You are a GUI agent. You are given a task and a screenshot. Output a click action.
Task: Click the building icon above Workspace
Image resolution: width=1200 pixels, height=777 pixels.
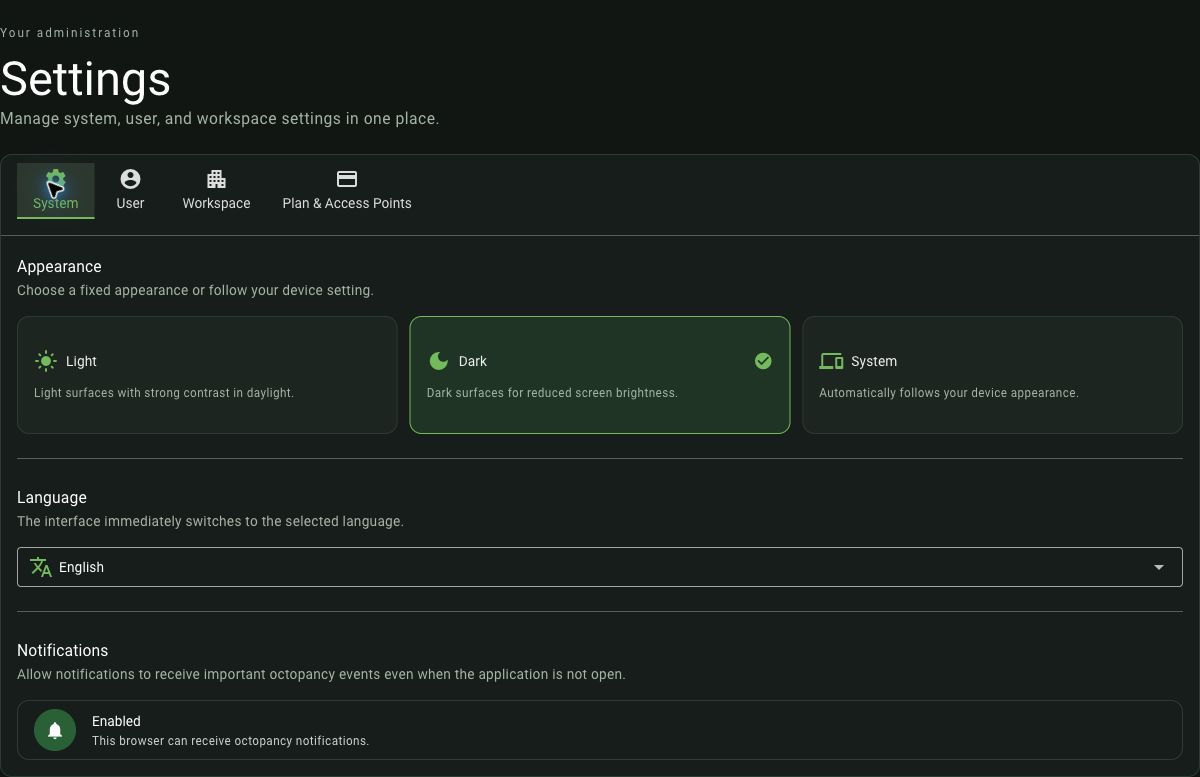[x=216, y=179]
